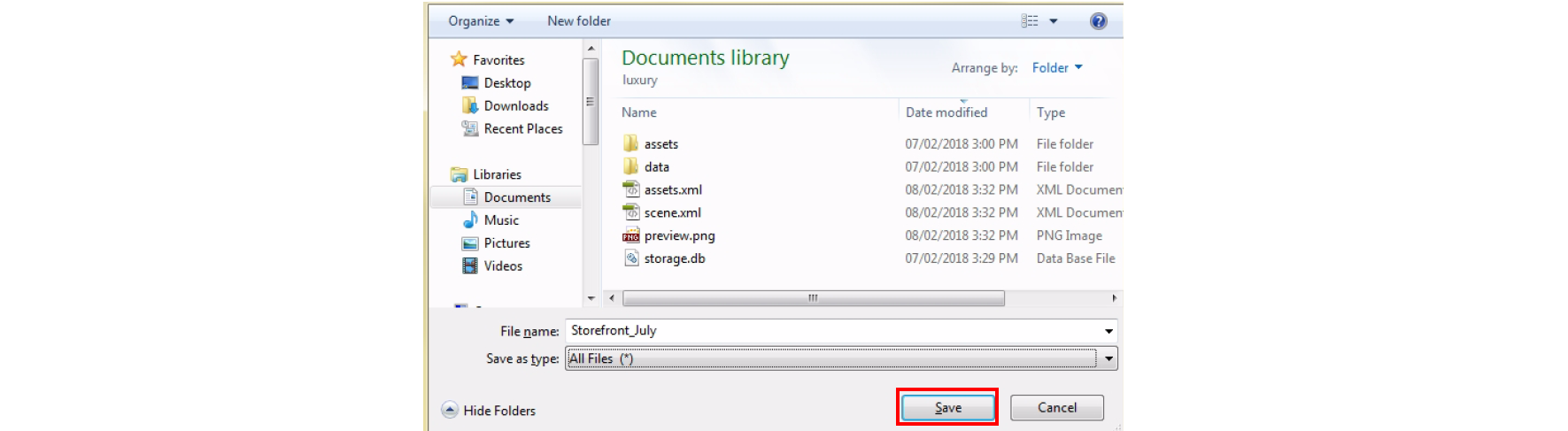Click the Favorites star icon
Image resolution: width=1568 pixels, height=431 pixels.
(x=459, y=59)
